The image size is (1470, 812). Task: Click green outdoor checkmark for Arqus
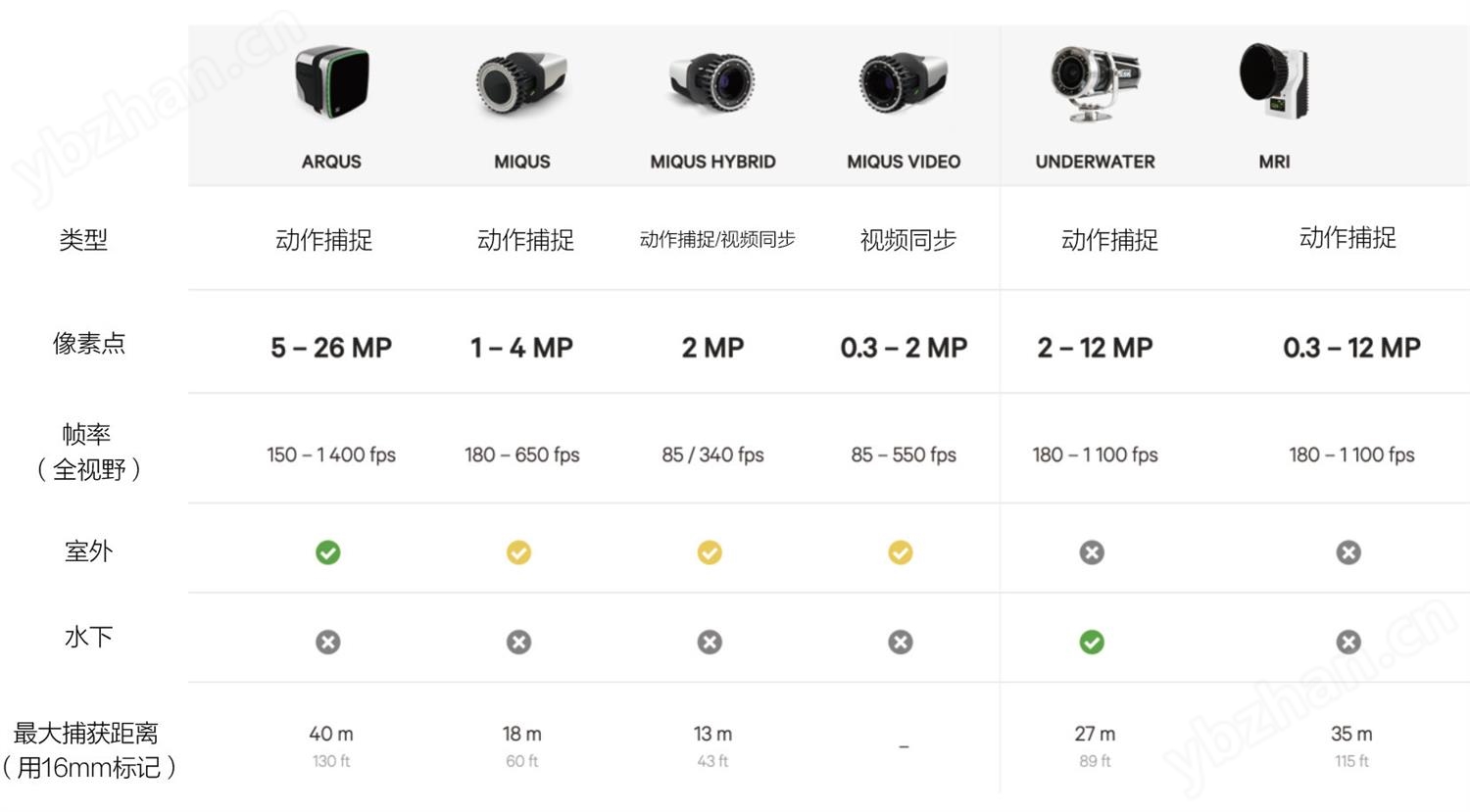tap(328, 552)
